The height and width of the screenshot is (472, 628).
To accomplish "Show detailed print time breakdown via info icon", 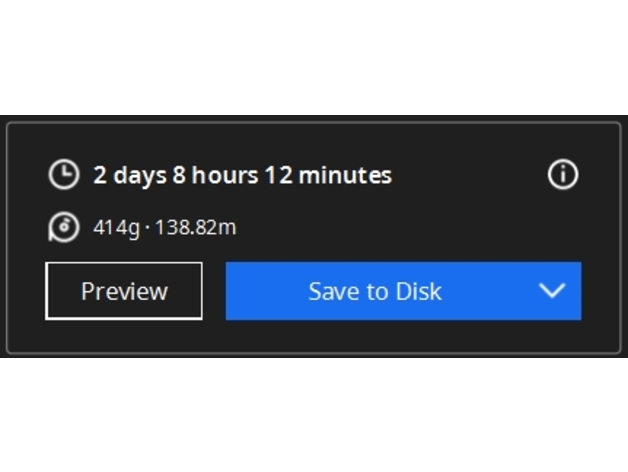I will 563,174.
